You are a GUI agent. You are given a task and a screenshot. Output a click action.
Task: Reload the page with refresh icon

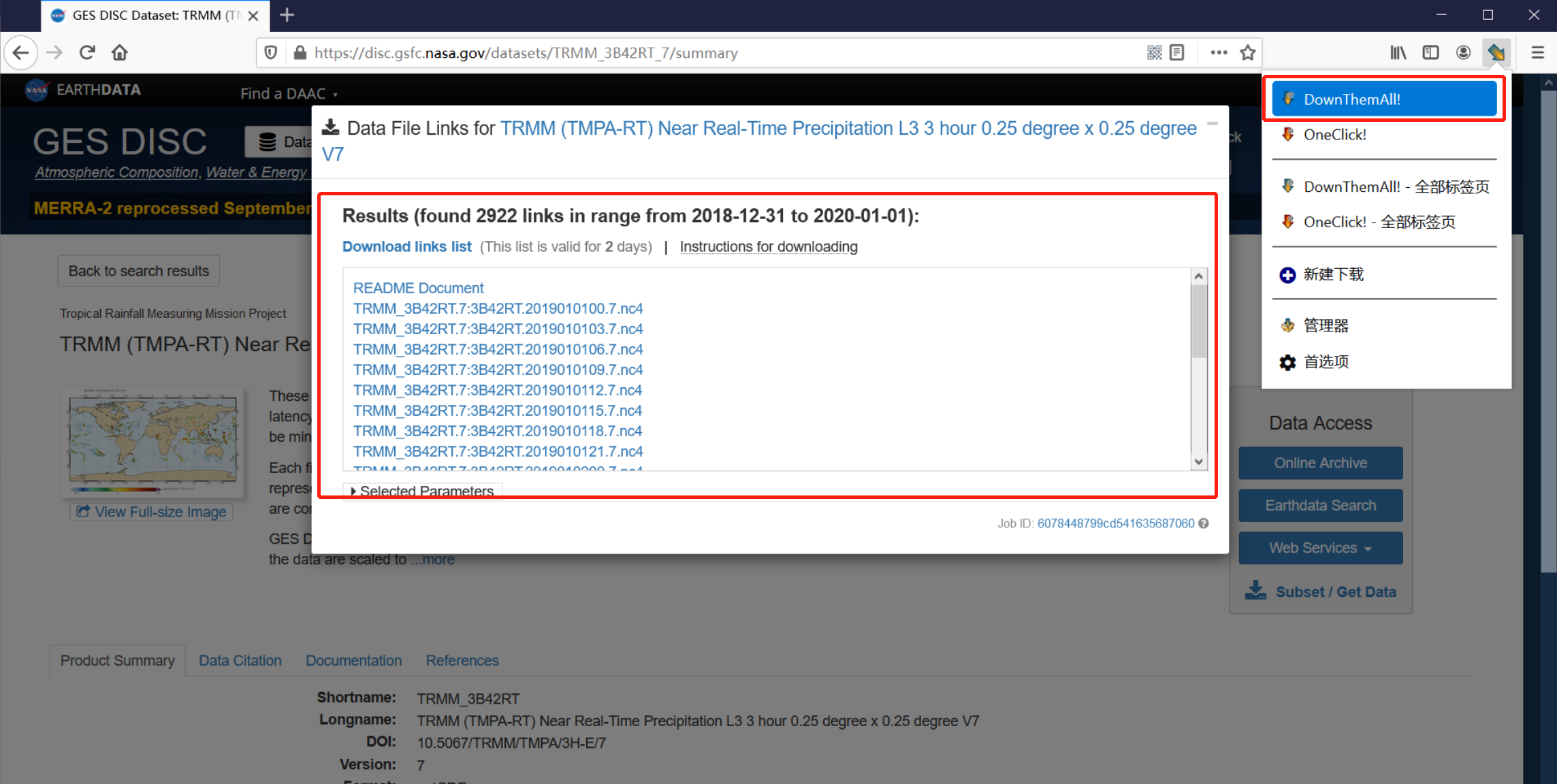(87, 52)
